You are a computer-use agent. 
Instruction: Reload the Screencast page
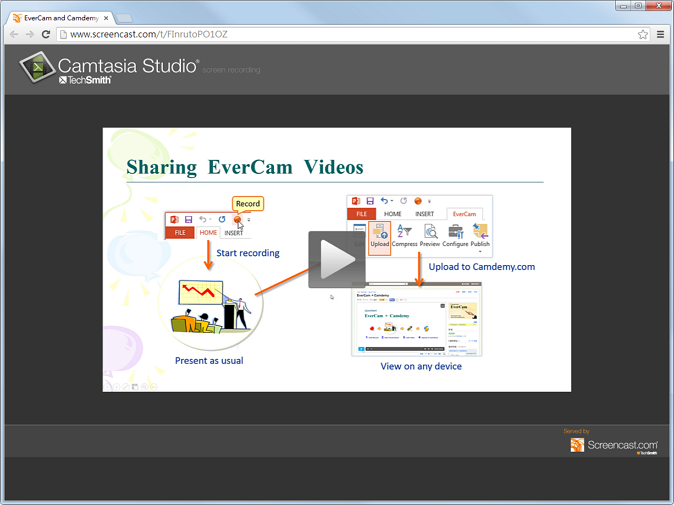coord(46,34)
